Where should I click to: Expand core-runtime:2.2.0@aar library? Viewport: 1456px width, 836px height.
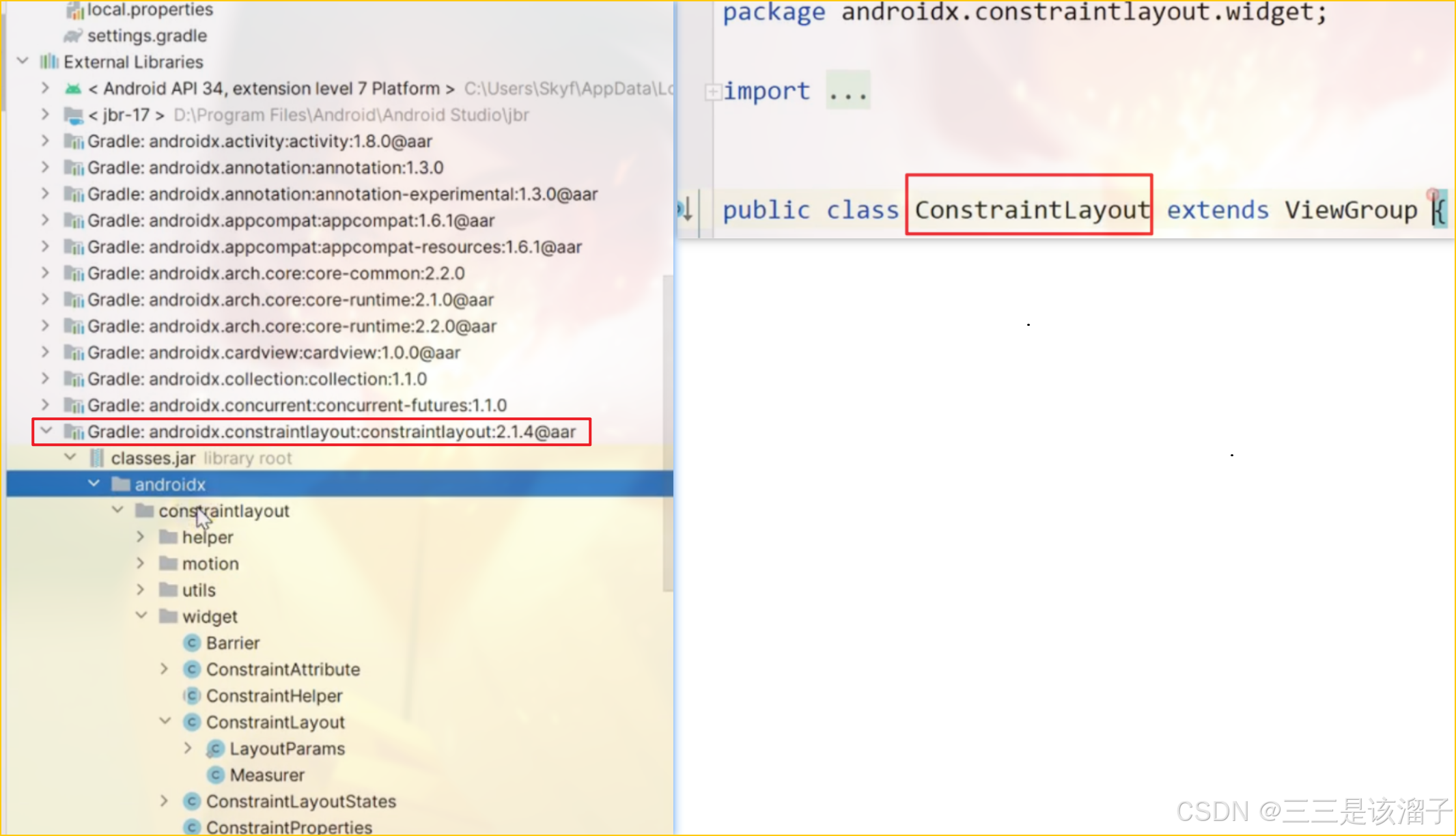pyautogui.click(x=45, y=326)
